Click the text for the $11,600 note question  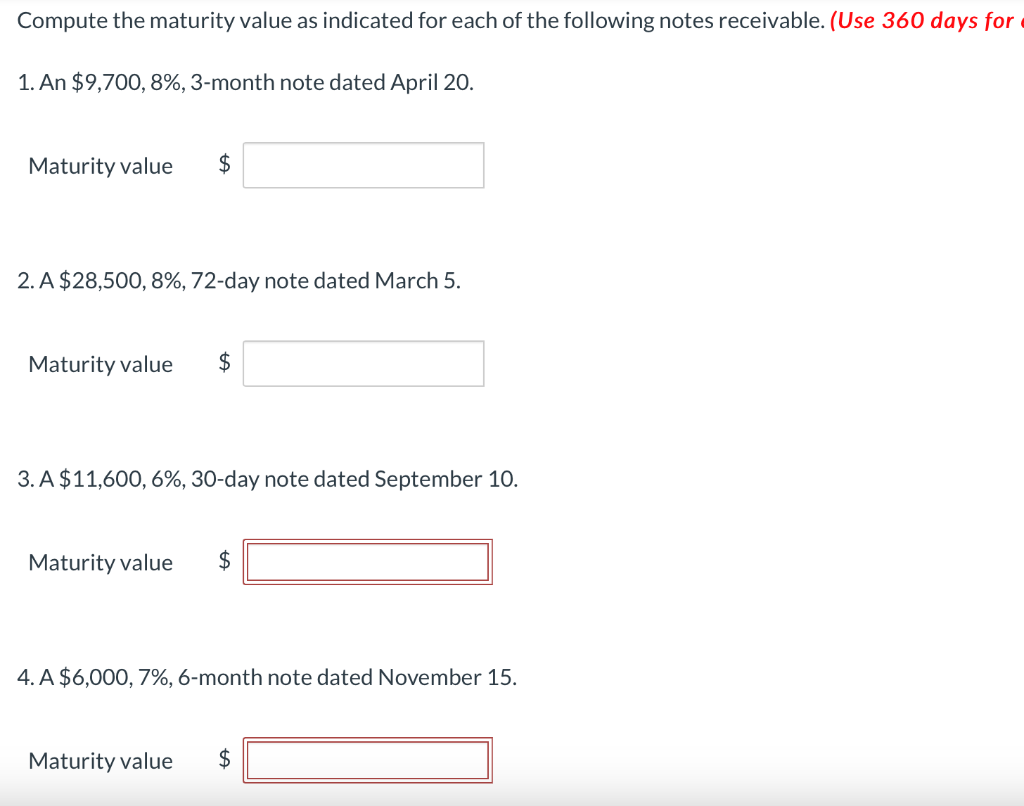coord(267,479)
